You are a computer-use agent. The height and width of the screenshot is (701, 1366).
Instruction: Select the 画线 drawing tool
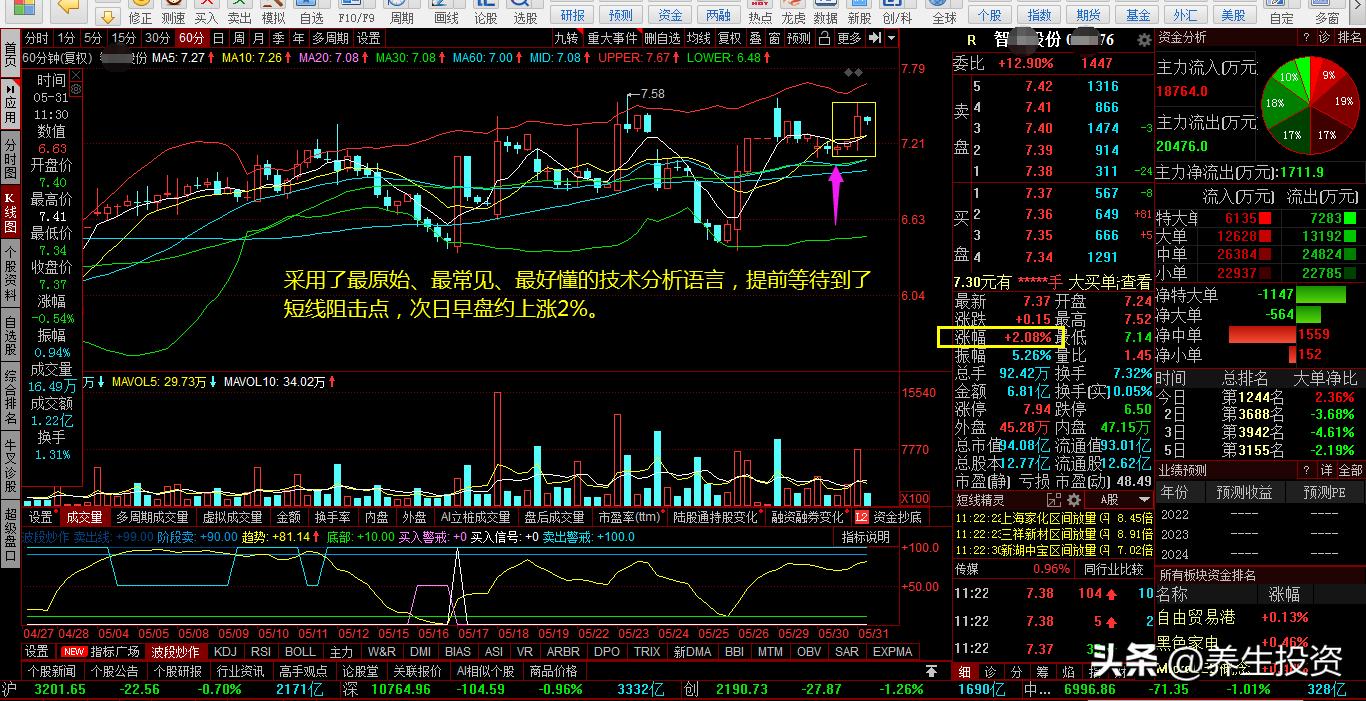click(x=446, y=12)
